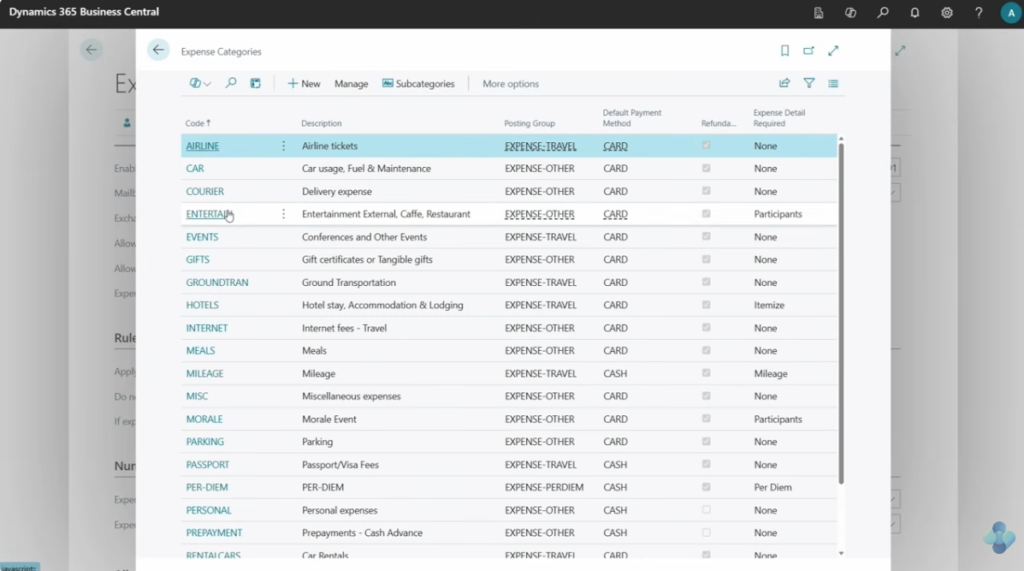Toggle Refundable checkbox for HOTELS

[706, 304]
